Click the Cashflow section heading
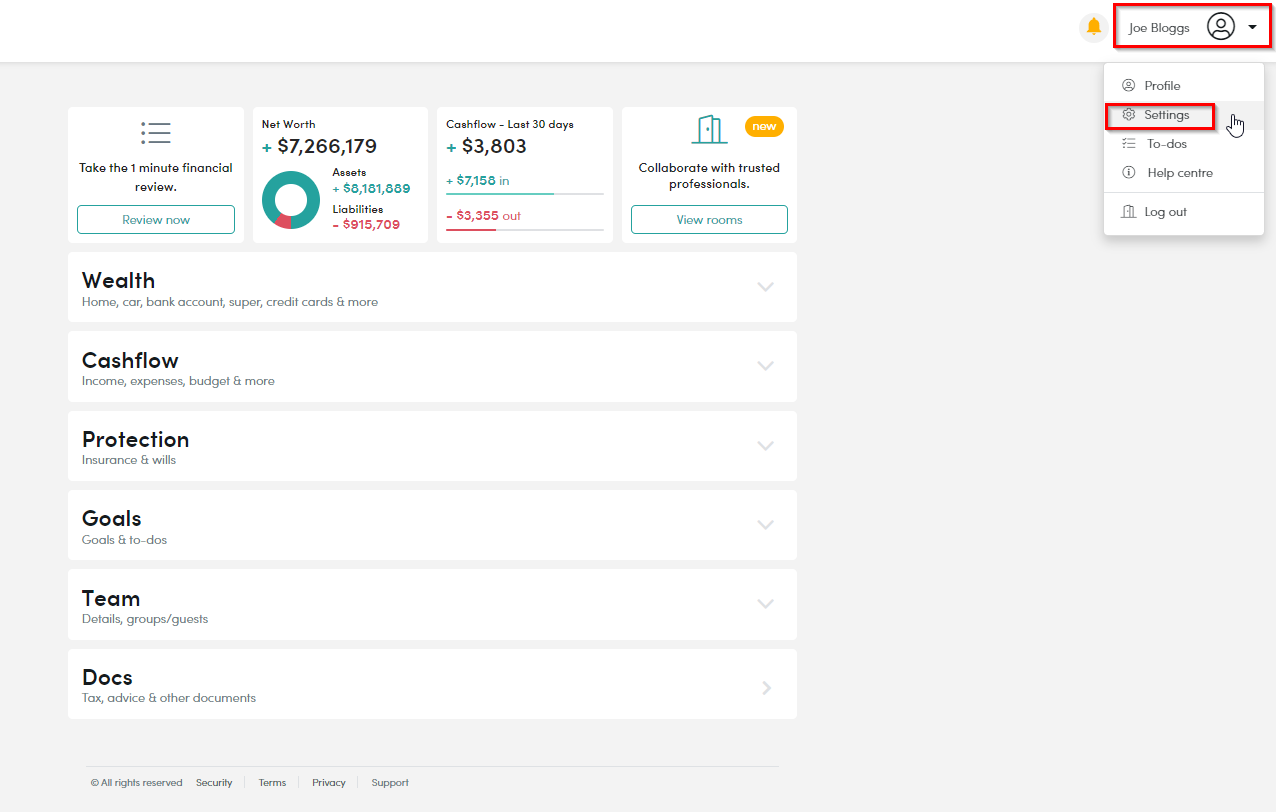 tap(130, 360)
